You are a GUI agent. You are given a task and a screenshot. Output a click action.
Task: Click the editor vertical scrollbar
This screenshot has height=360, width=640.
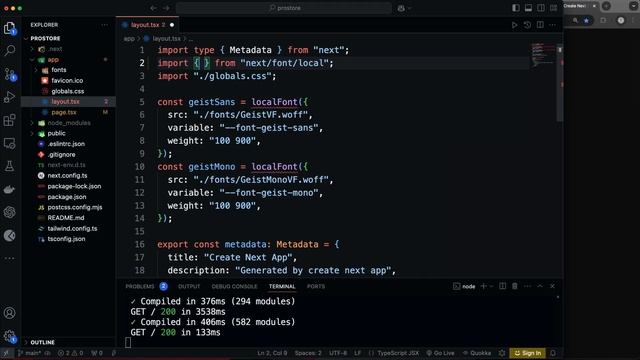click(x=560, y=82)
